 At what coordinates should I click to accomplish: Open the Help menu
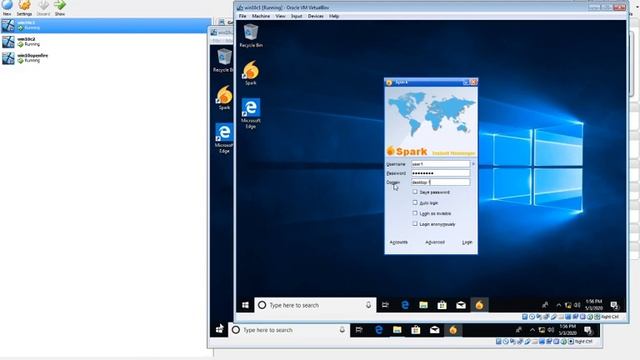click(x=334, y=16)
